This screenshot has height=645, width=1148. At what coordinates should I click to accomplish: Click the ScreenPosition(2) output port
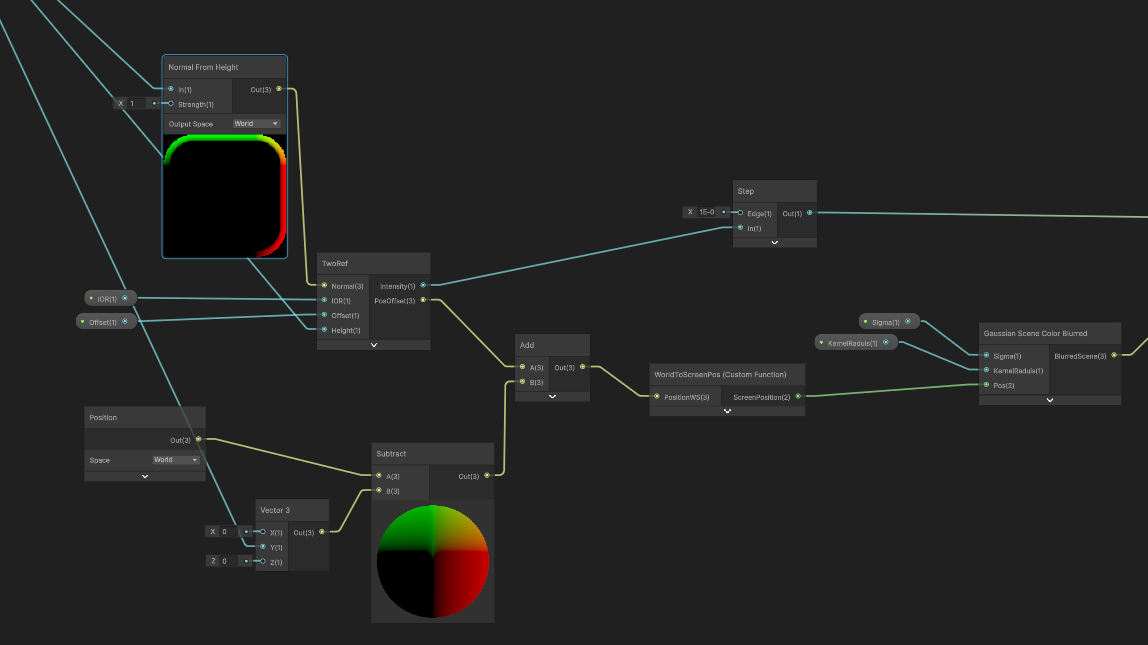[x=797, y=397]
